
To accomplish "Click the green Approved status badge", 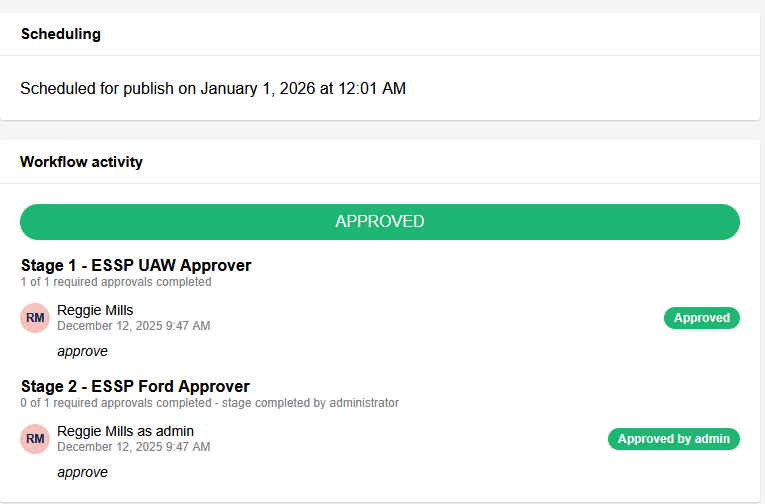I will tap(701, 318).
